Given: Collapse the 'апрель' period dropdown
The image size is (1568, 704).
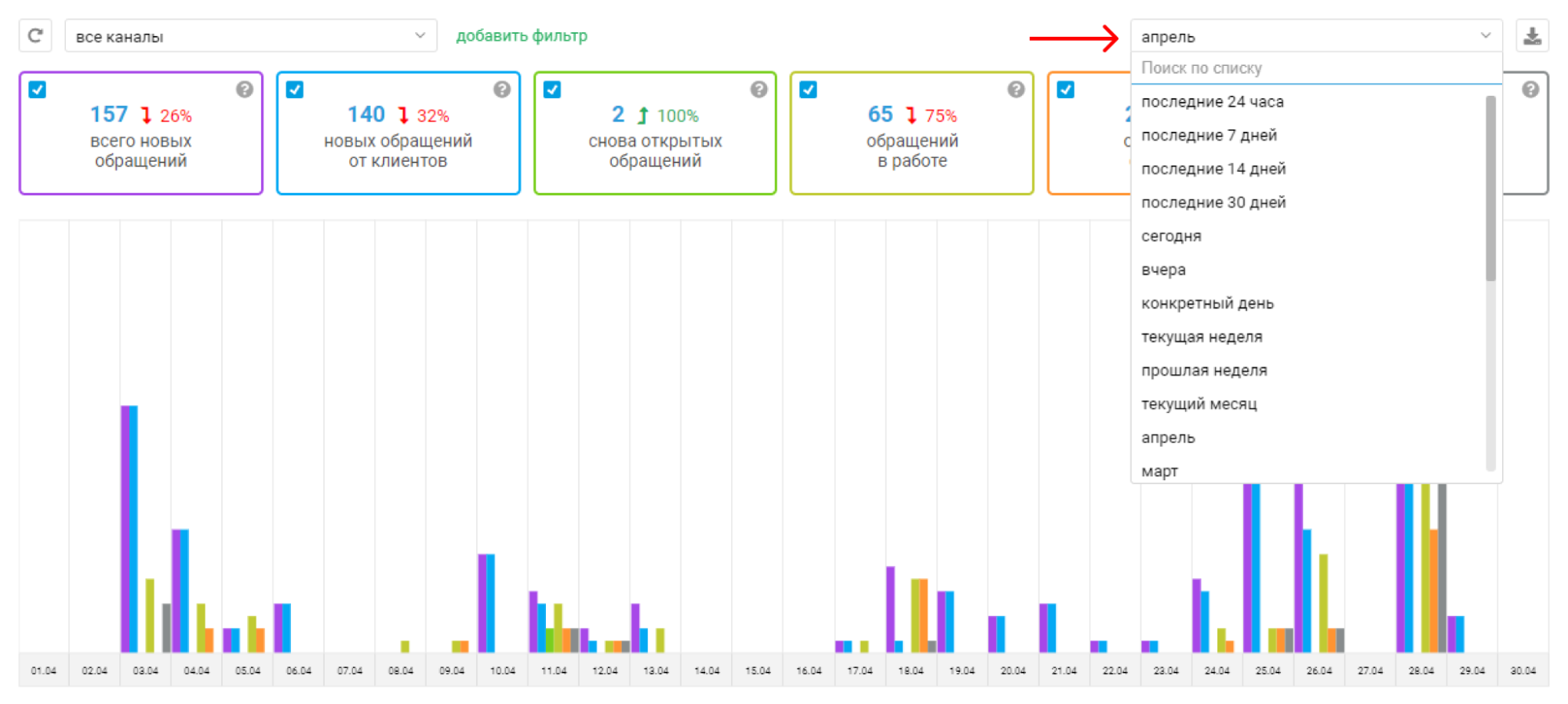Looking at the screenshot, I should (1316, 36).
